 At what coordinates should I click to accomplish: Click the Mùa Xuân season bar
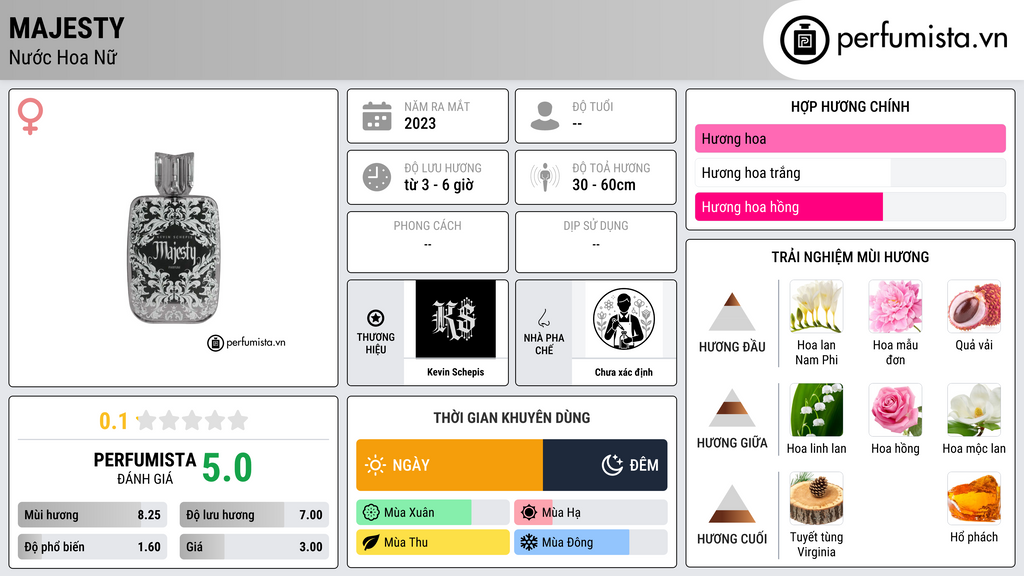pos(433,513)
